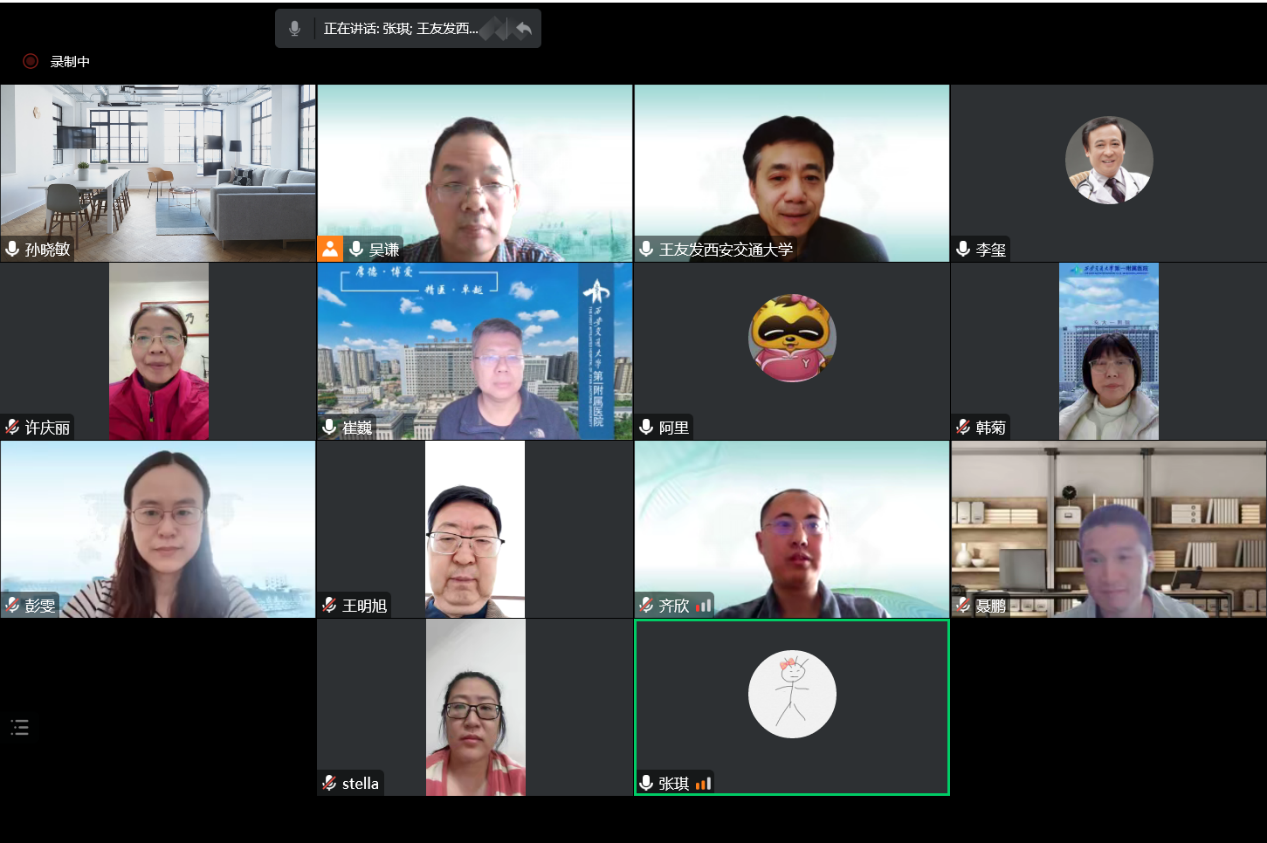The height and width of the screenshot is (843, 1267).
Task: Select stella's video tile
Action: pos(475,707)
